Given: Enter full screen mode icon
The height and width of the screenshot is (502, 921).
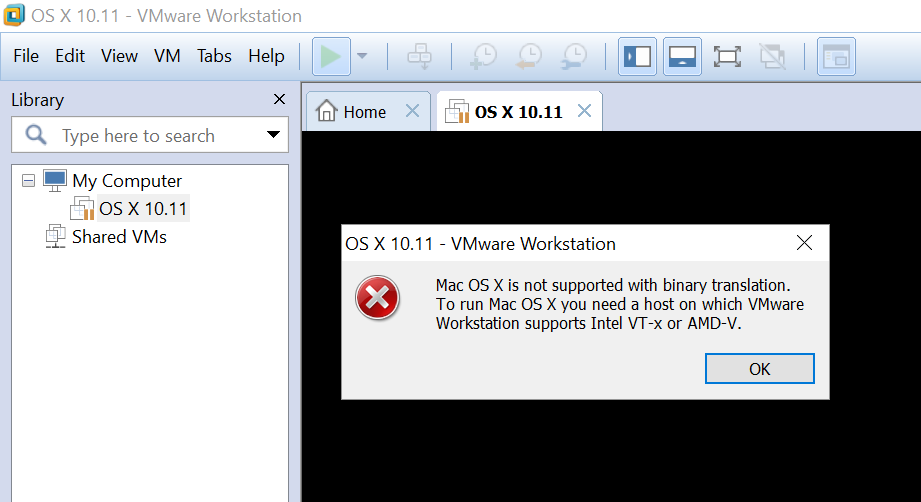Looking at the screenshot, I should (727, 56).
